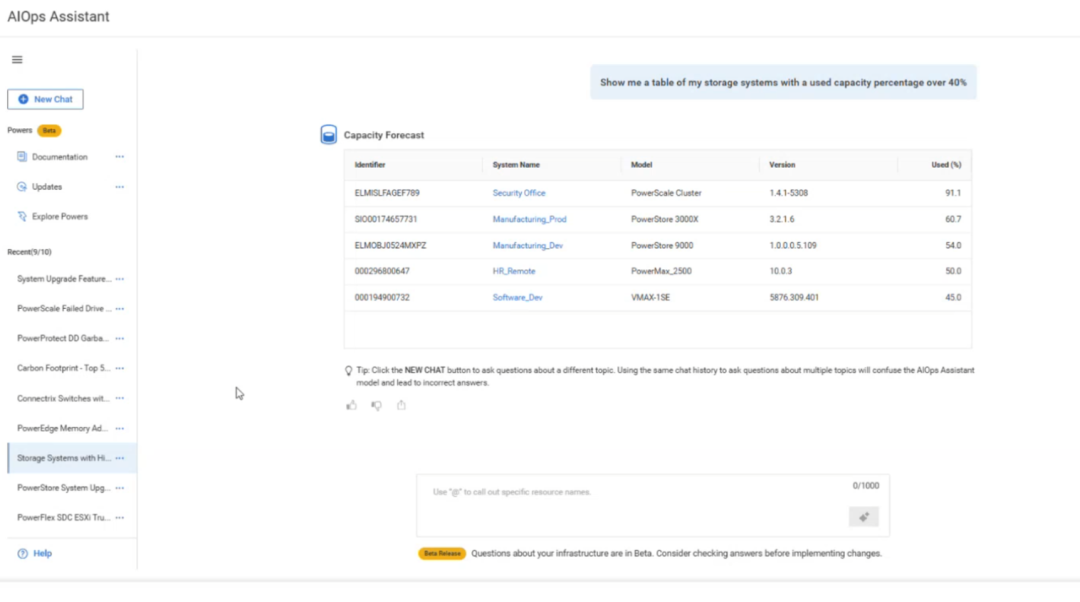
Task: Click the Explore Powers icon
Action: point(22,216)
